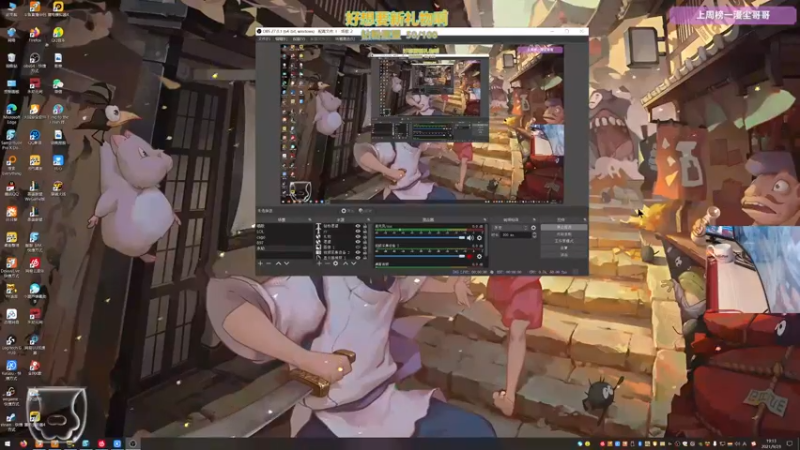
Task: Click the 退出 Exit button in Controls
Action: click(564, 255)
